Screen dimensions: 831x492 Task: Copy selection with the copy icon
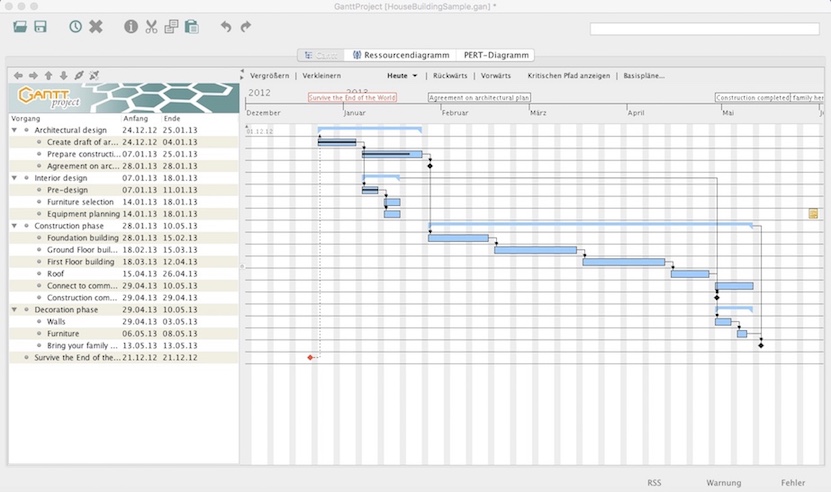pos(171,26)
